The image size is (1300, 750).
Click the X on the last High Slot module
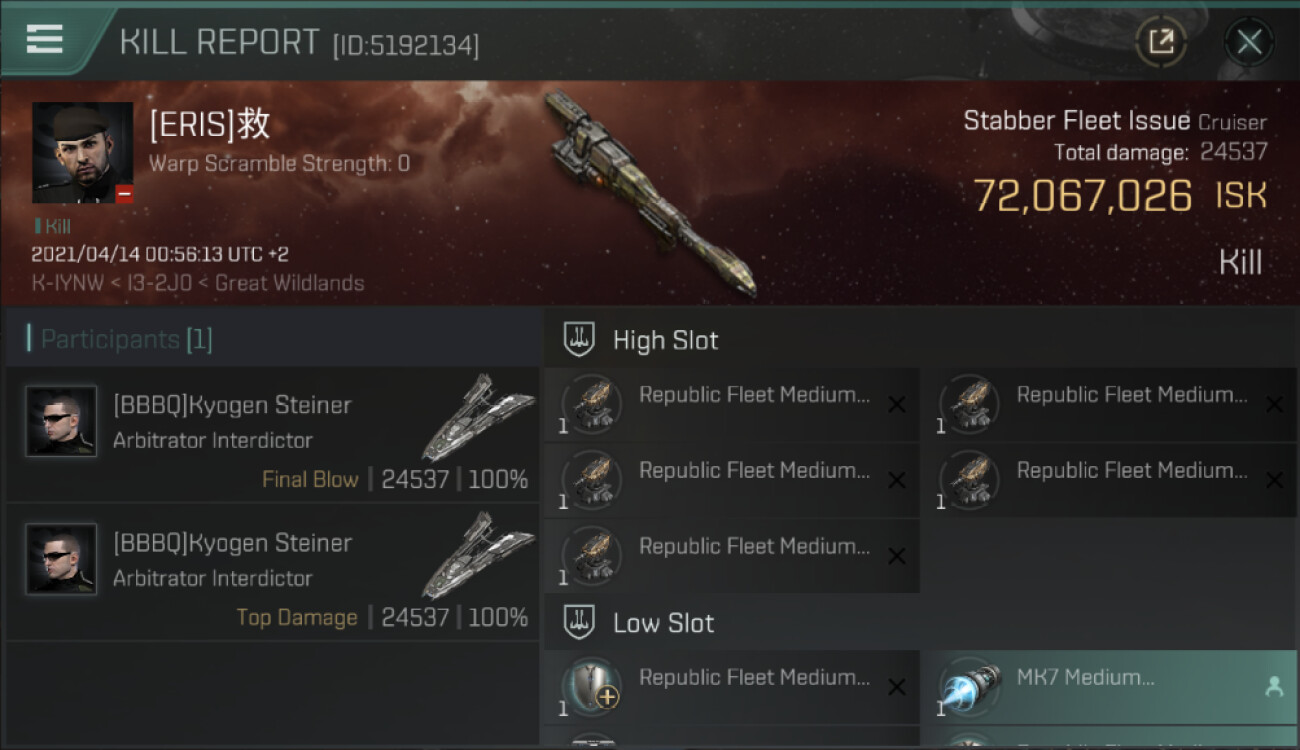pyautogui.click(x=897, y=556)
